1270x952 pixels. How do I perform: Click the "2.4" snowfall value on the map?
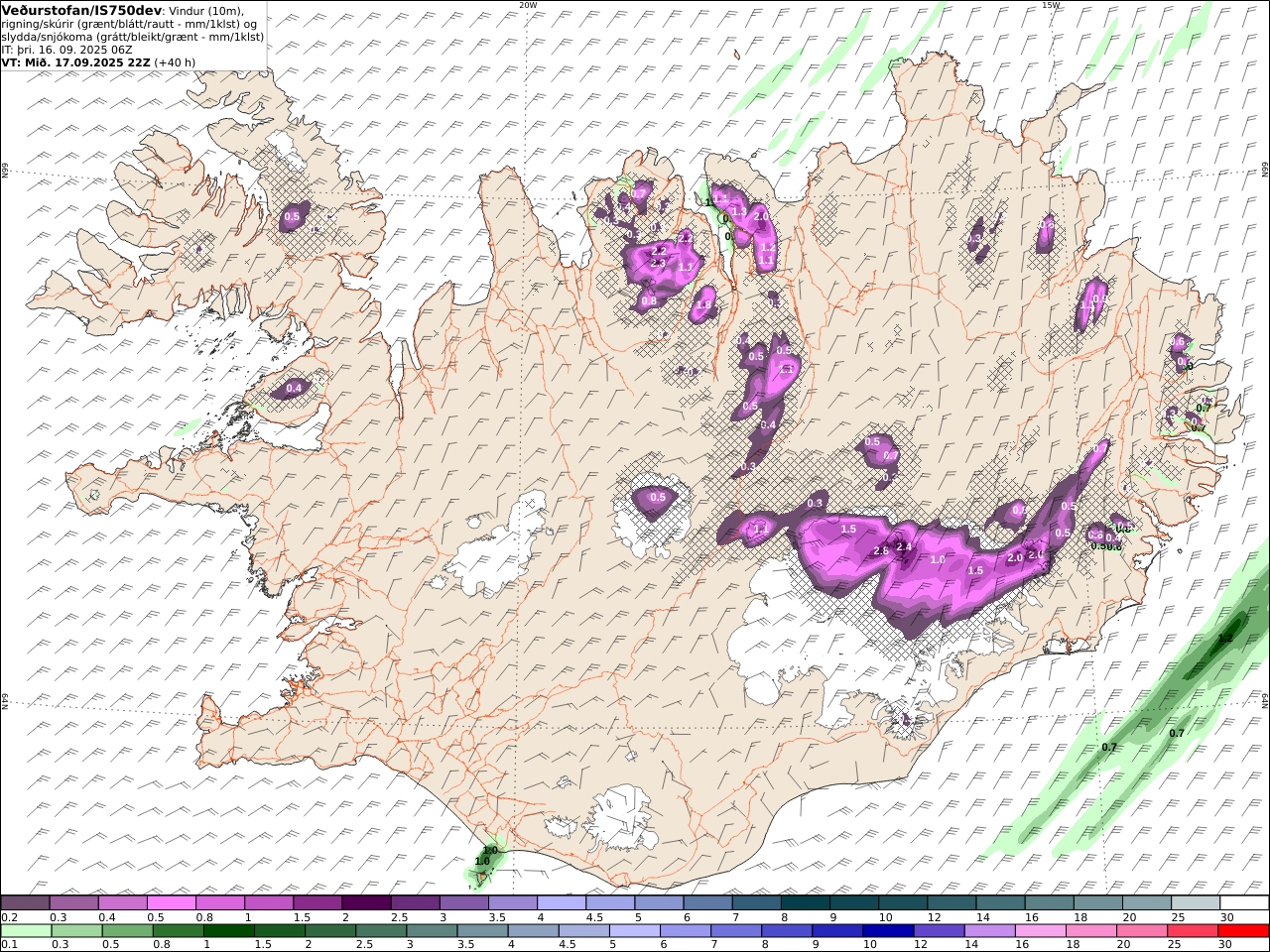coord(904,546)
